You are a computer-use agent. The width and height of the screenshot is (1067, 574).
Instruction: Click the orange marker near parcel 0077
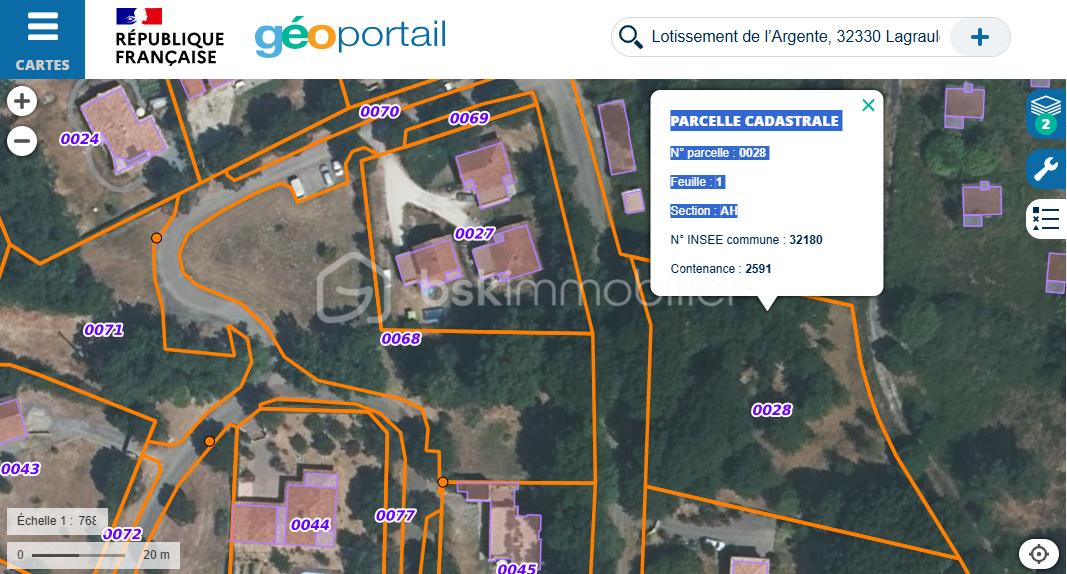click(442, 482)
